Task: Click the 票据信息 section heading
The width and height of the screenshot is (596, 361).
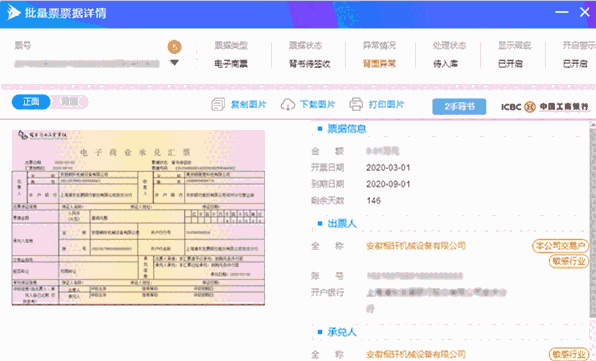Action: 347,129
